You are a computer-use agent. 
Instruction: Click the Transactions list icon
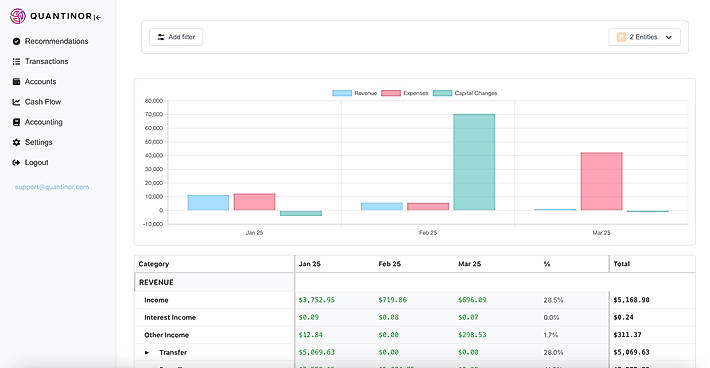click(x=16, y=62)
